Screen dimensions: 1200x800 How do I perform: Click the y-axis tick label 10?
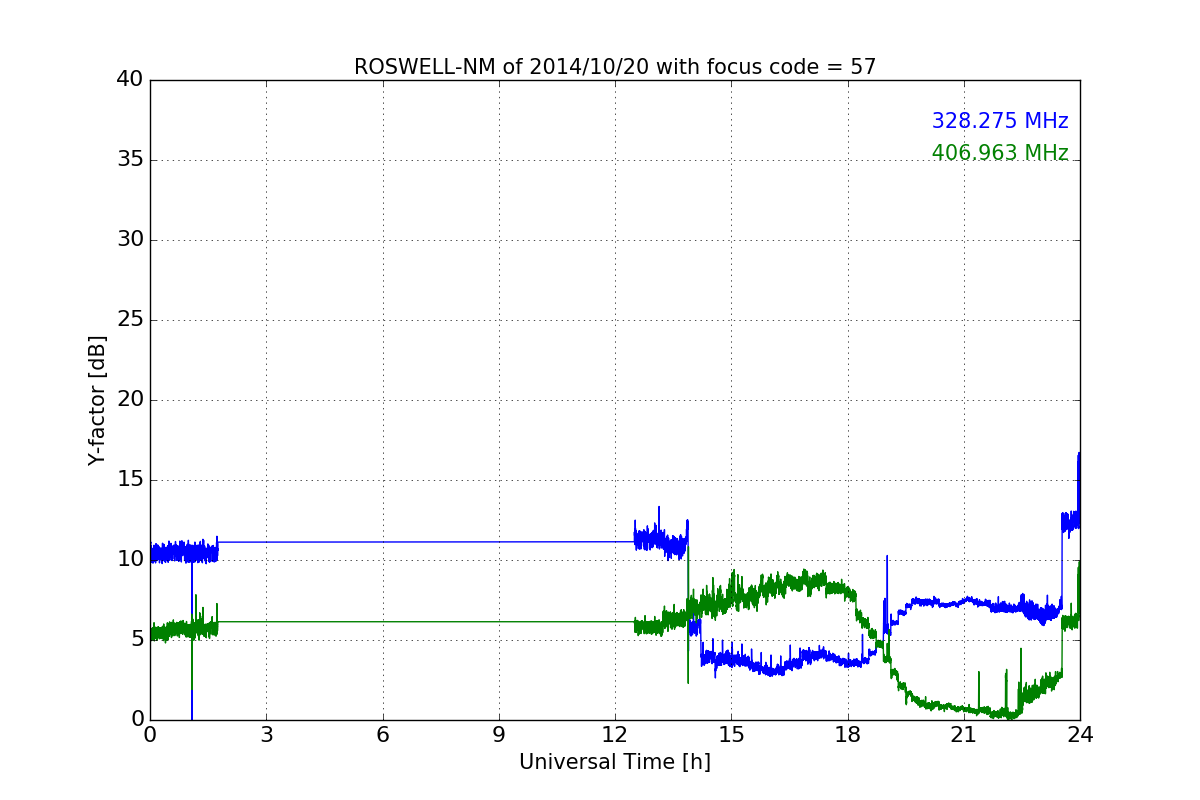pos(130,560)
